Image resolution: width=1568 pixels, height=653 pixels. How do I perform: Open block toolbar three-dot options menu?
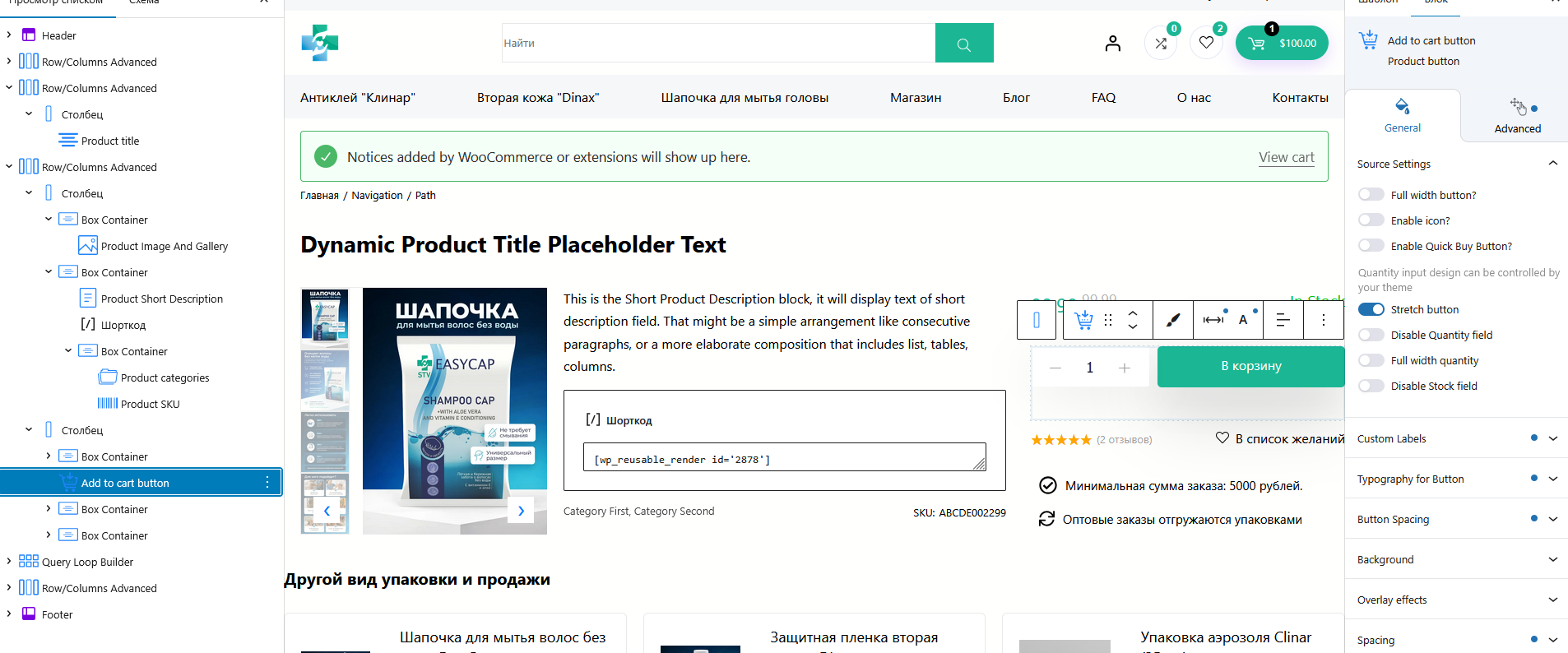coord(1324,320)
